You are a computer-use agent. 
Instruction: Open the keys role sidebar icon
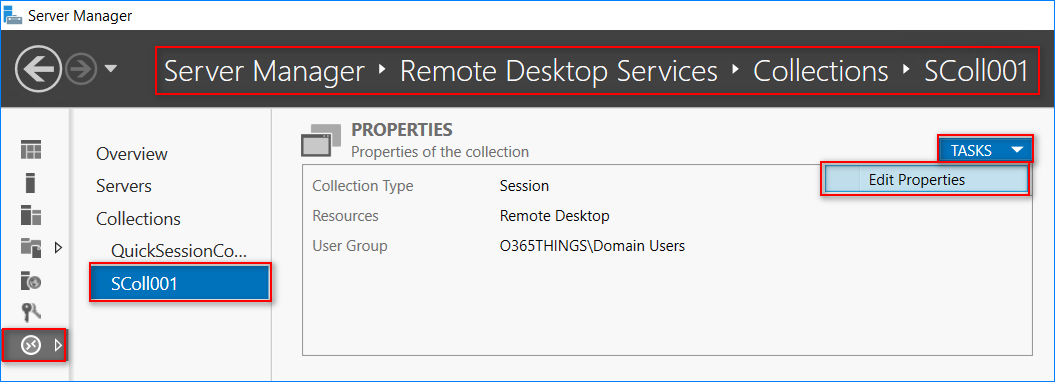[x=31, y=311]
